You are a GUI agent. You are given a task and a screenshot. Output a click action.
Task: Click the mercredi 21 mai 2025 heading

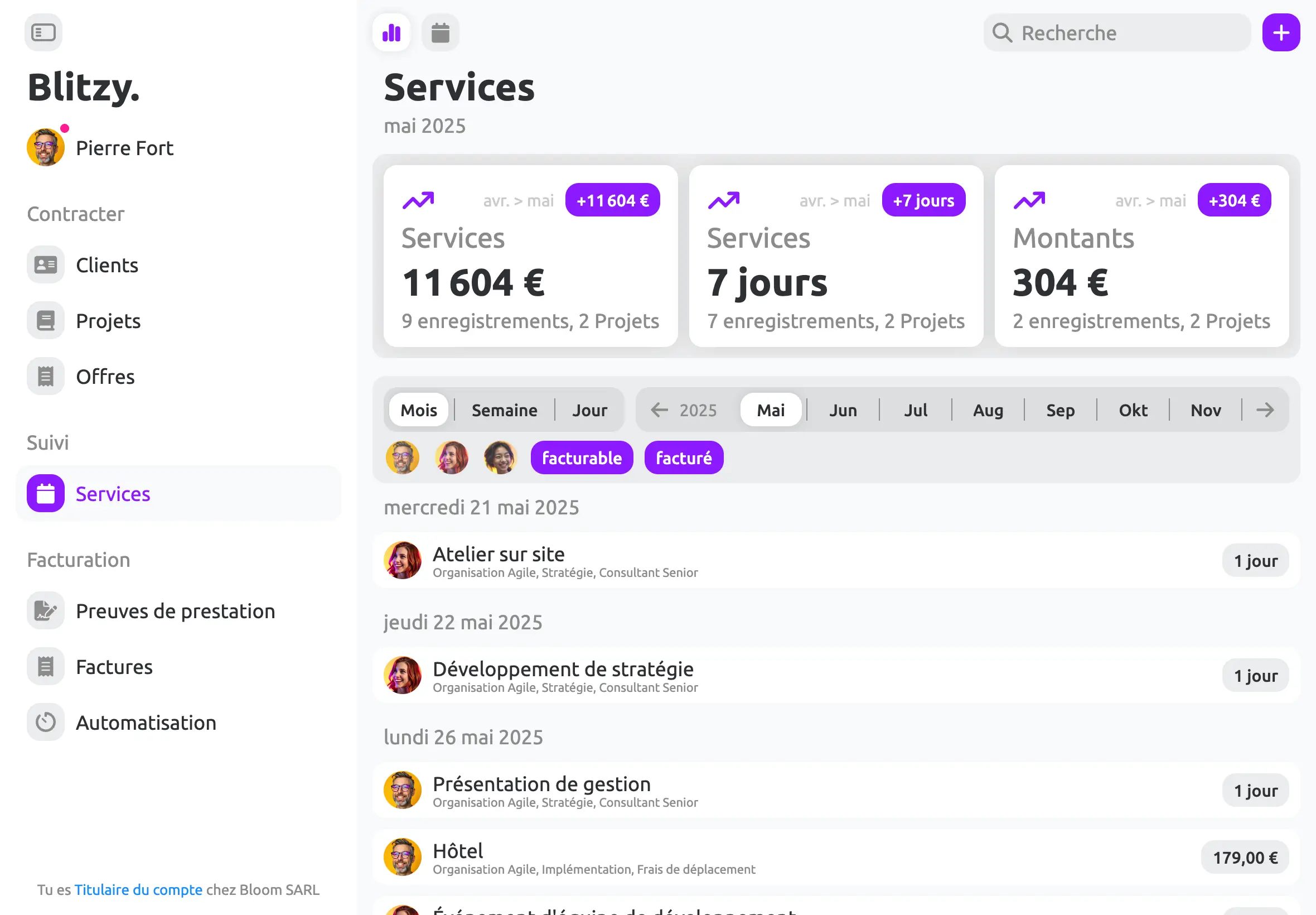click(x=481, y=507)
